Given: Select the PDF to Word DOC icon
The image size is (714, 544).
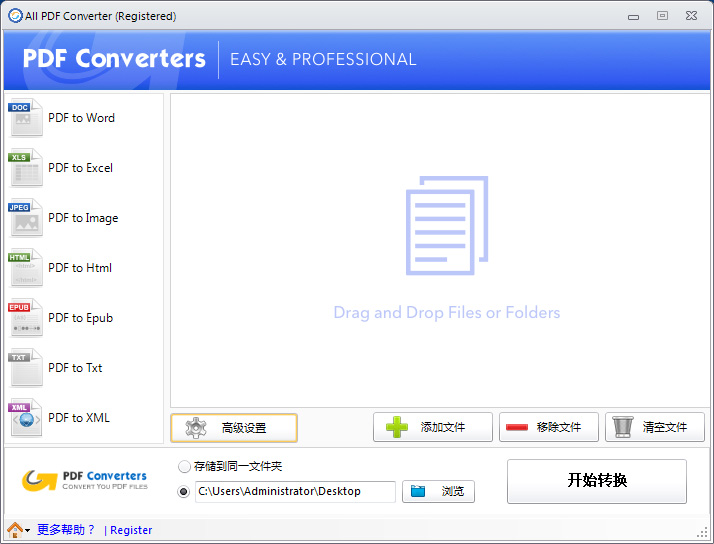Looking at the screenshot, I should (x=26, y=117).
